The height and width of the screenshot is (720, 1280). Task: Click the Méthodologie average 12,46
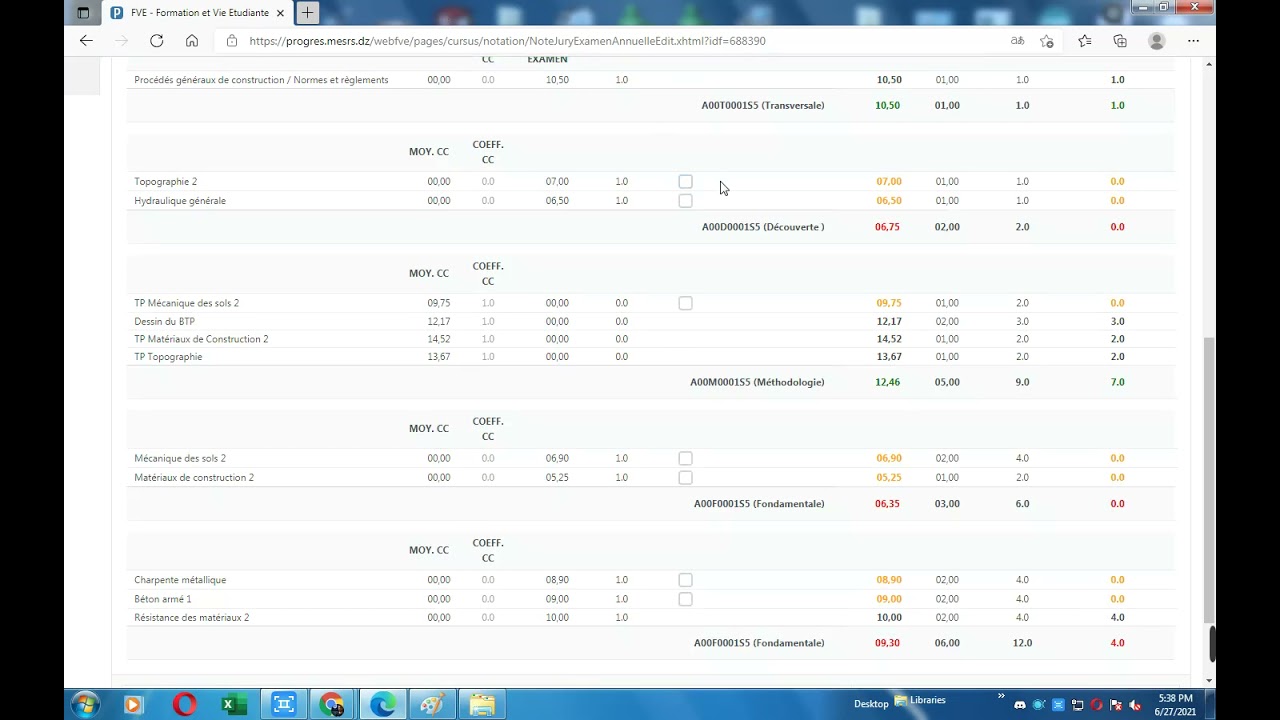tap(887, 382)
